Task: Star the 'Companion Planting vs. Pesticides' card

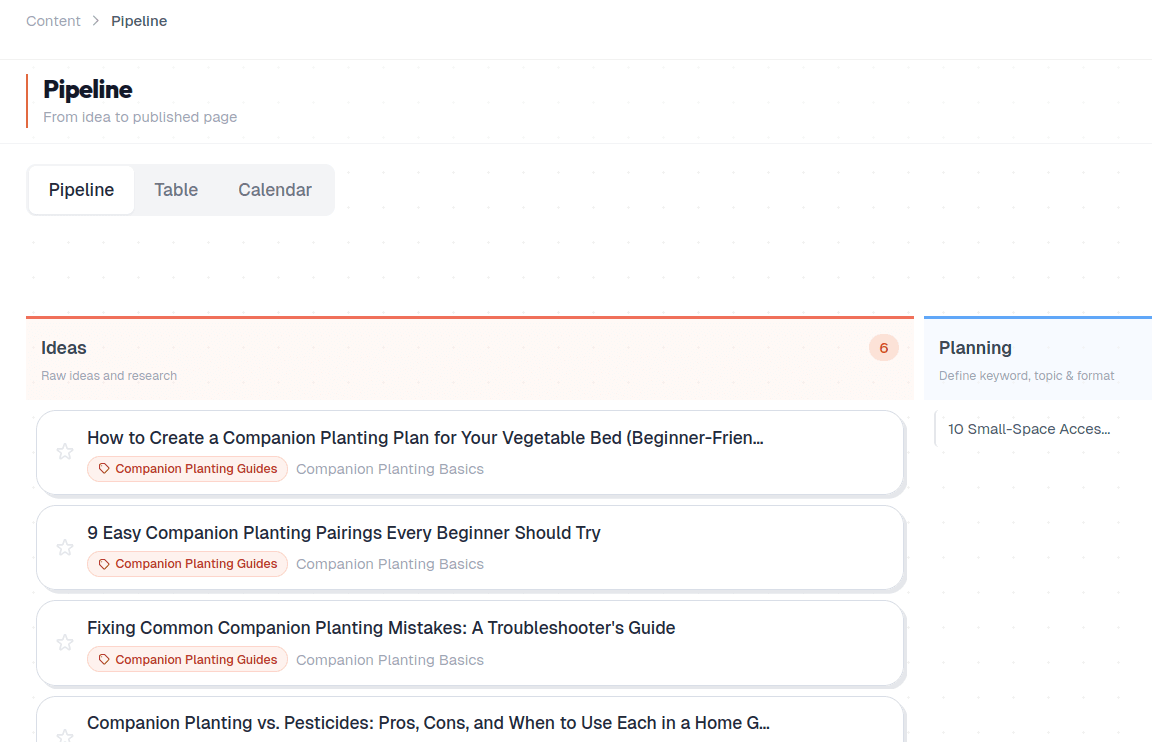Action: (x=65, y=735)
